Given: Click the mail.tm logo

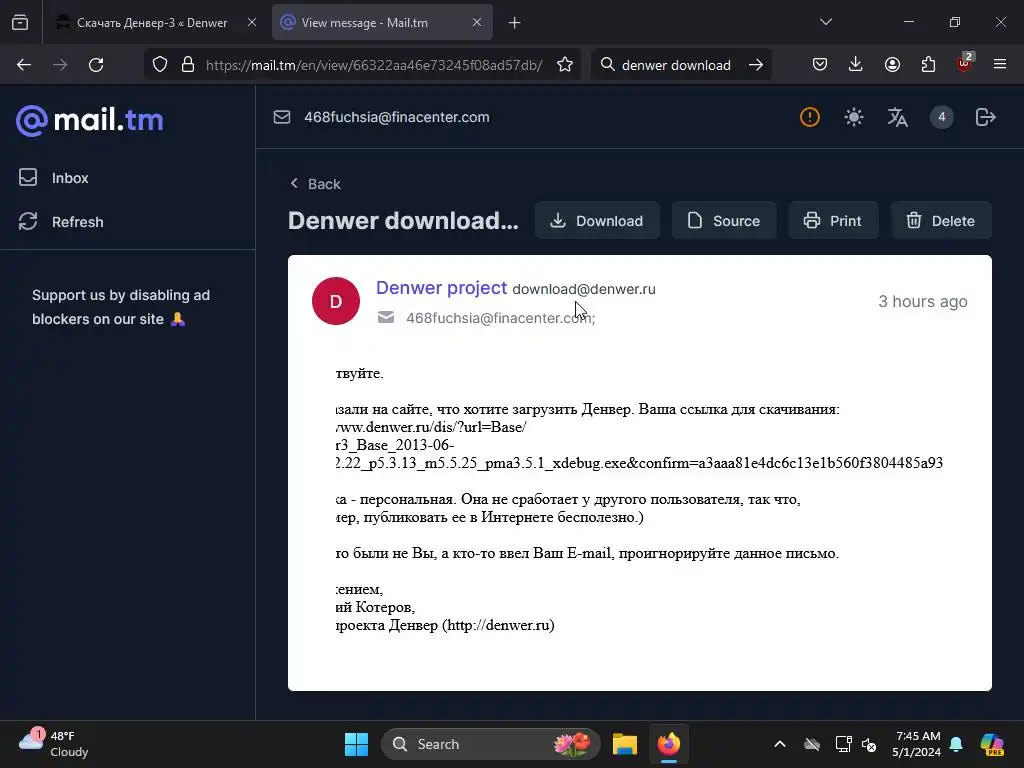Looking at the screenshot, I should point(89,120).
